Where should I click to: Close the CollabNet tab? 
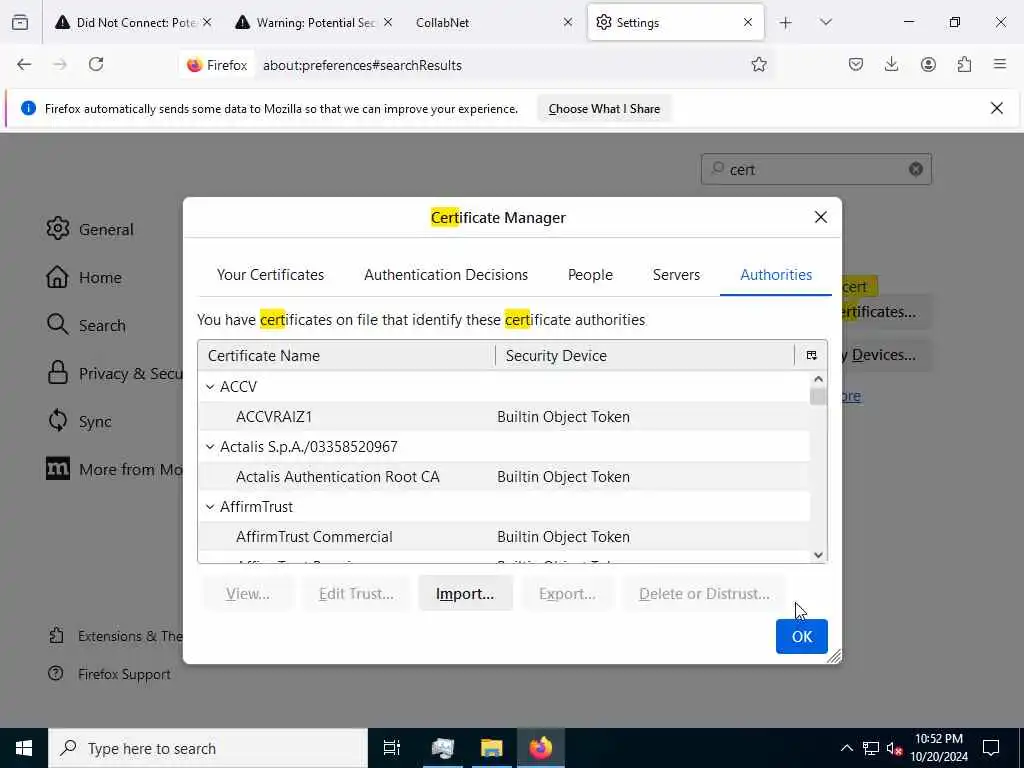(x=568, y=23)
